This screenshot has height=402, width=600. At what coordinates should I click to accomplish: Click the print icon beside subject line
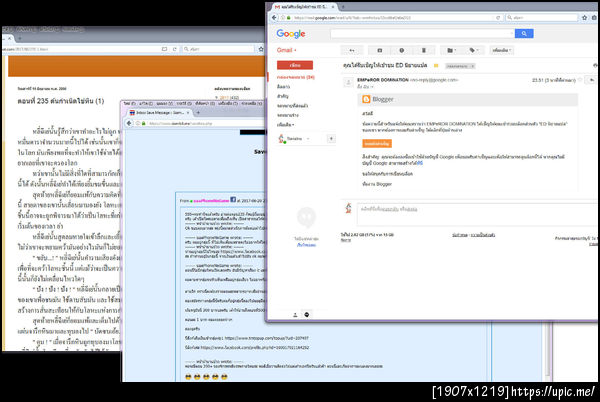click(x=595, y=66)
